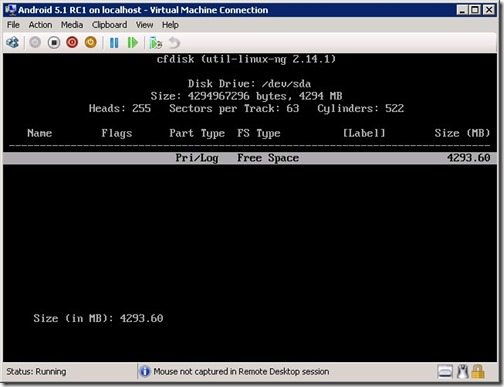This screenshot has width=504, height=387.
Task: Maximize the Virtual Machine Connection window
Action: [475, 10]
